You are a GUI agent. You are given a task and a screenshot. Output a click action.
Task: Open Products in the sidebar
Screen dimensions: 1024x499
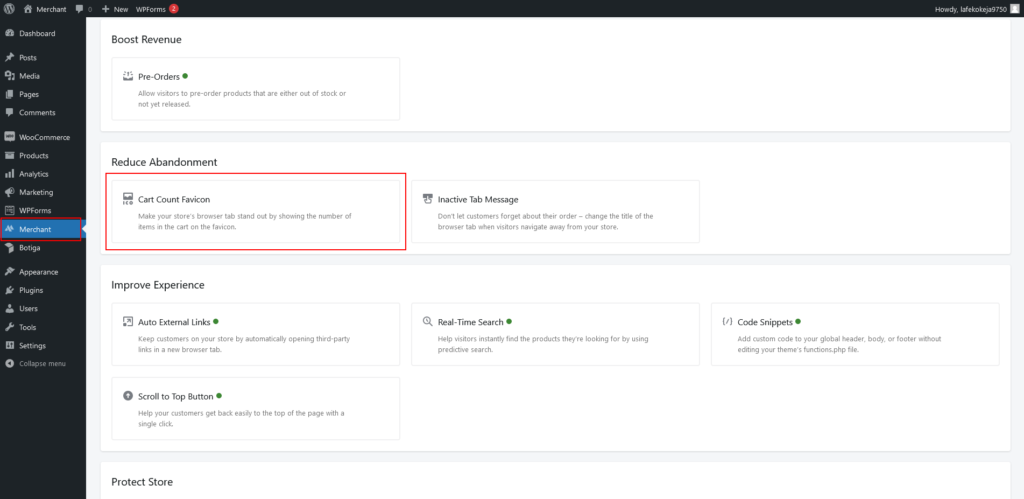pos(43,155)
